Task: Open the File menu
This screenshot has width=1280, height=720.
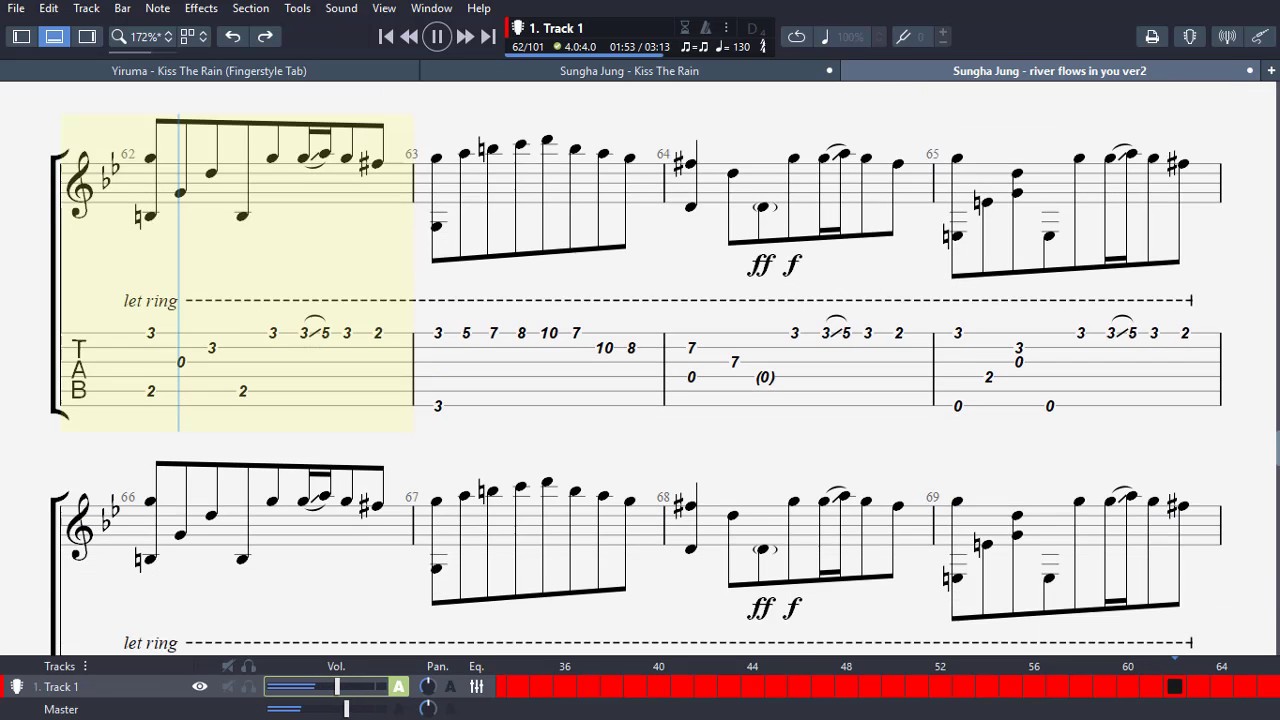Action: (16, 8)
